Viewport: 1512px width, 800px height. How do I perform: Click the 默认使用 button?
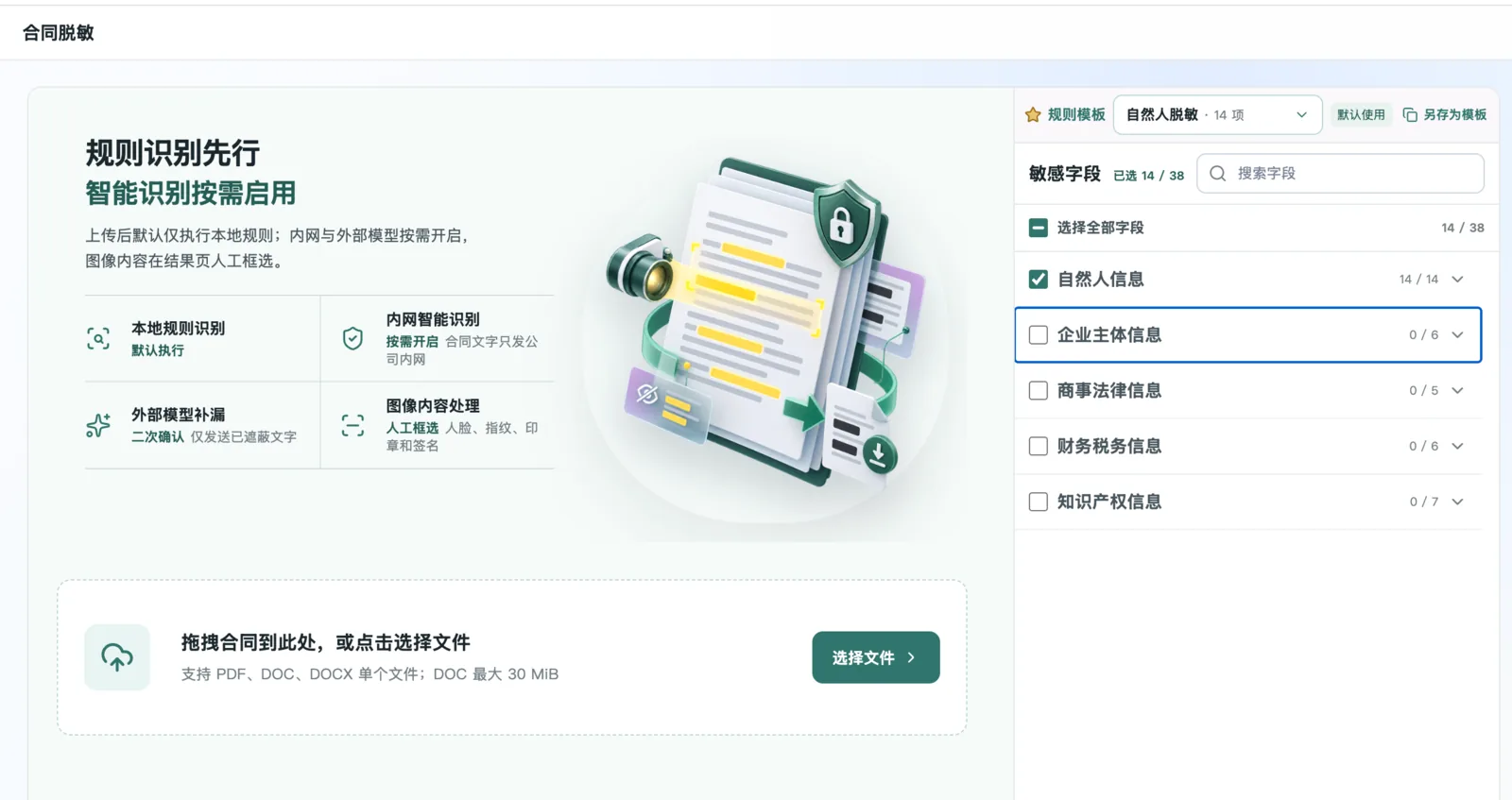click(1361, 114)
